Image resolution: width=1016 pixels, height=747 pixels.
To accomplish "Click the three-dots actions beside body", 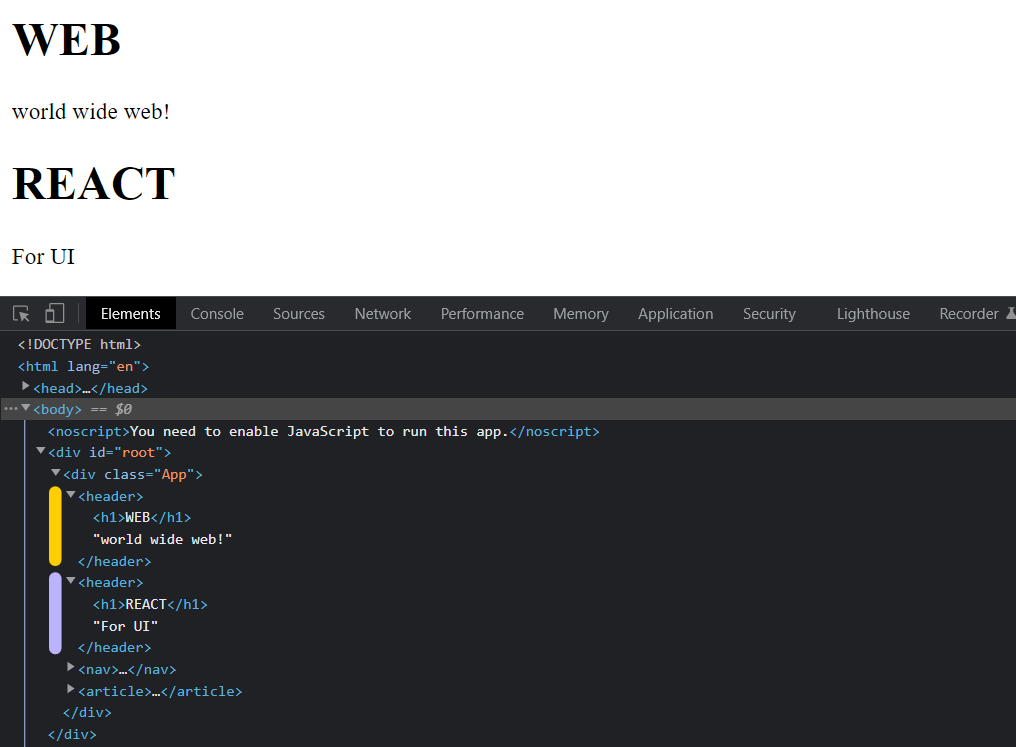I will point(11,409).
